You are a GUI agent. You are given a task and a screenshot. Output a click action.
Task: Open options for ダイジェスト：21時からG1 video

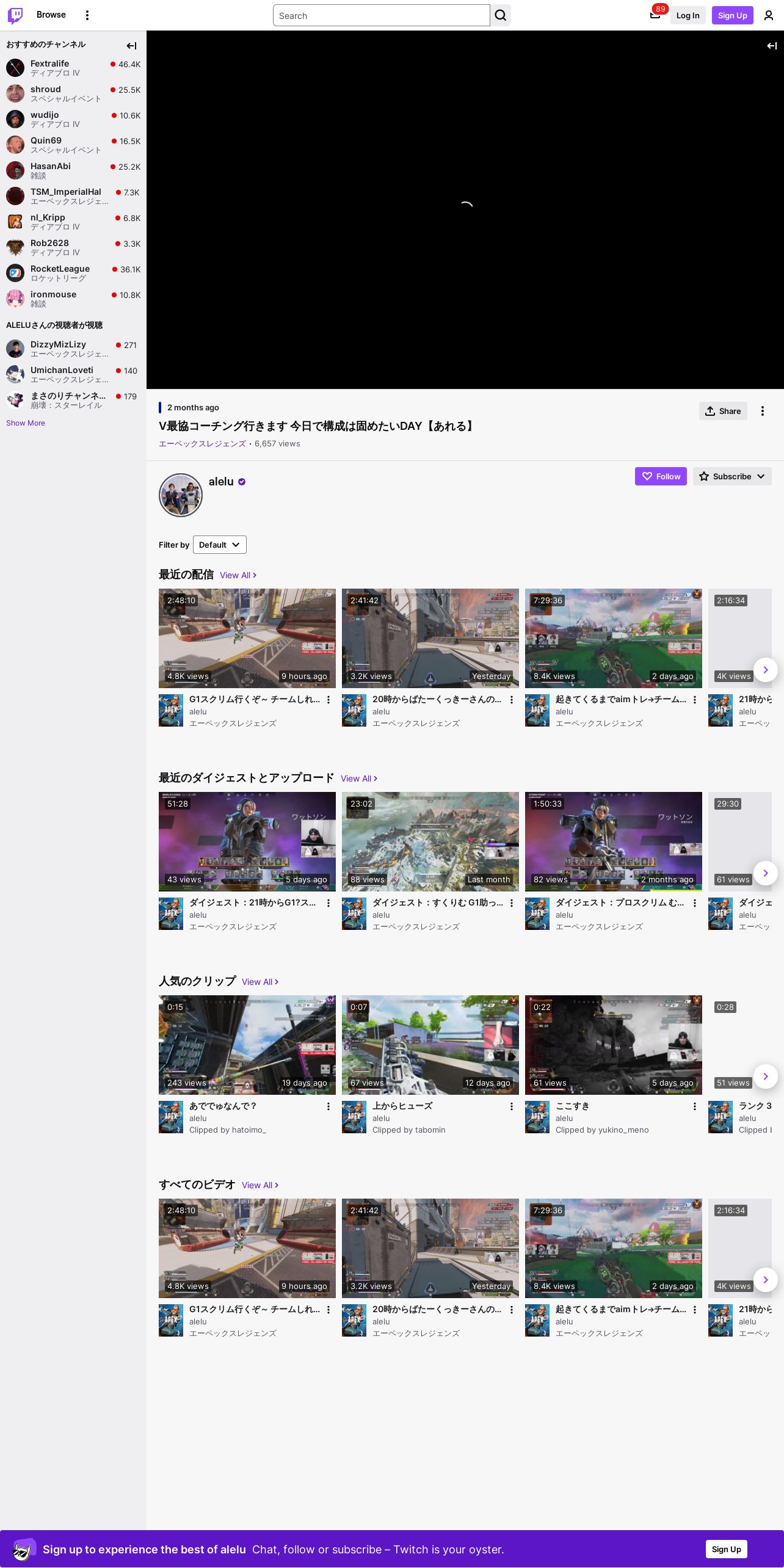coord(328,903)
